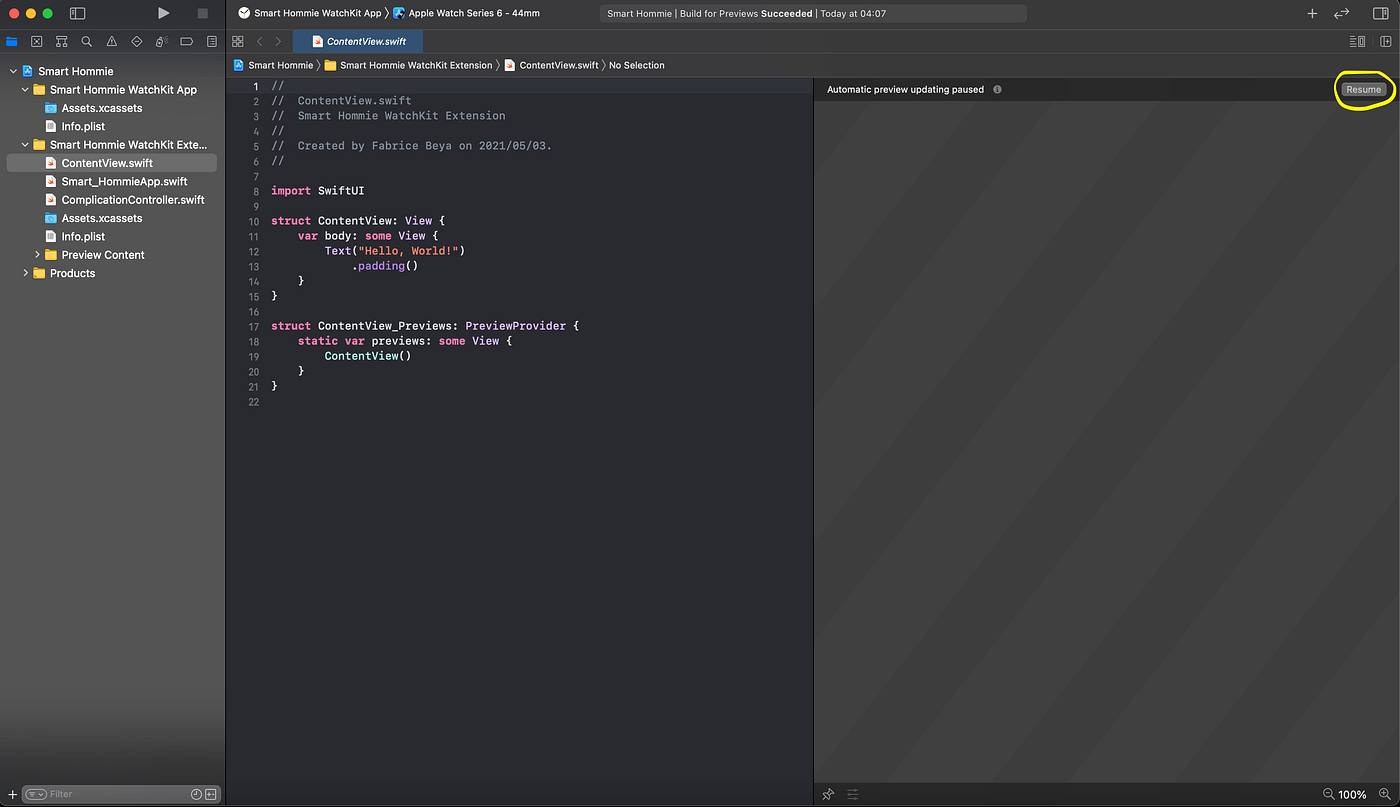Viewport: 1400px width, 807px height.
Task: Pin the preview with the pin icon
Action: coord(828,793)
